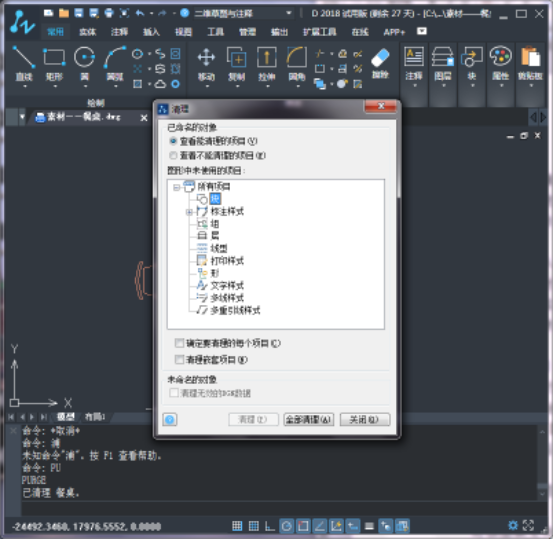Image resolution: width=554 pixels, height=540 pixels.
Task: Activate the Copy (复制) tool
Action: click(236, 64)
